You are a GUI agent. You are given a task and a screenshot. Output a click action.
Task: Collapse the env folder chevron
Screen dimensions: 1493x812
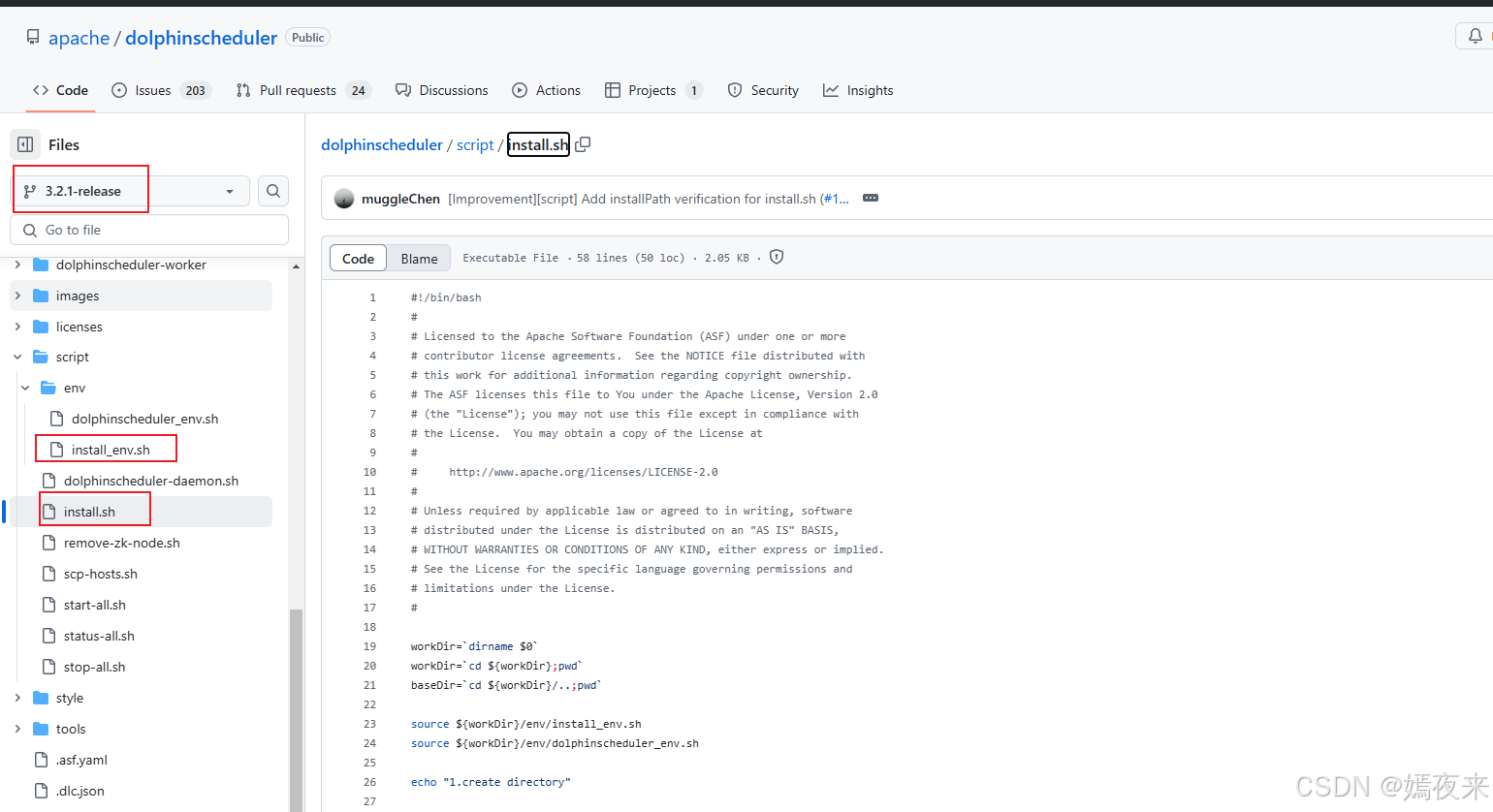[x=25, y=388]
